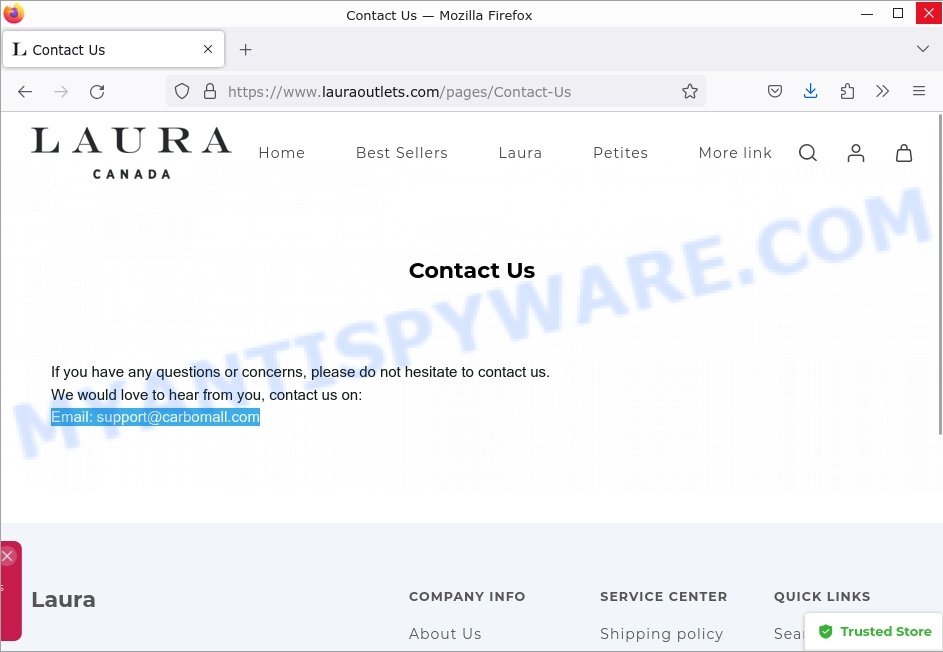Click the URL address bar field
The image size is (943, 652).
tap(435, 91)
